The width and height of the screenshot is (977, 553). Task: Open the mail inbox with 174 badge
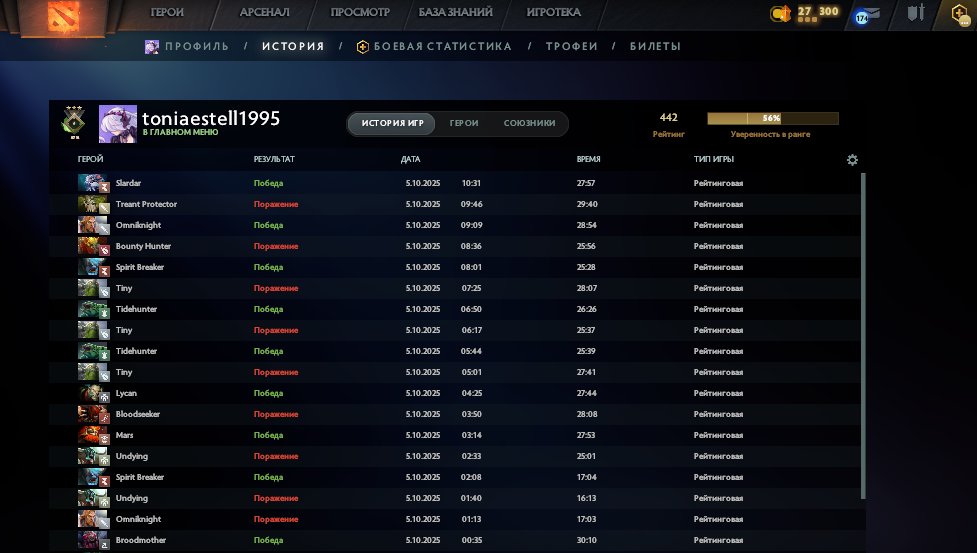tap(867, 15)
